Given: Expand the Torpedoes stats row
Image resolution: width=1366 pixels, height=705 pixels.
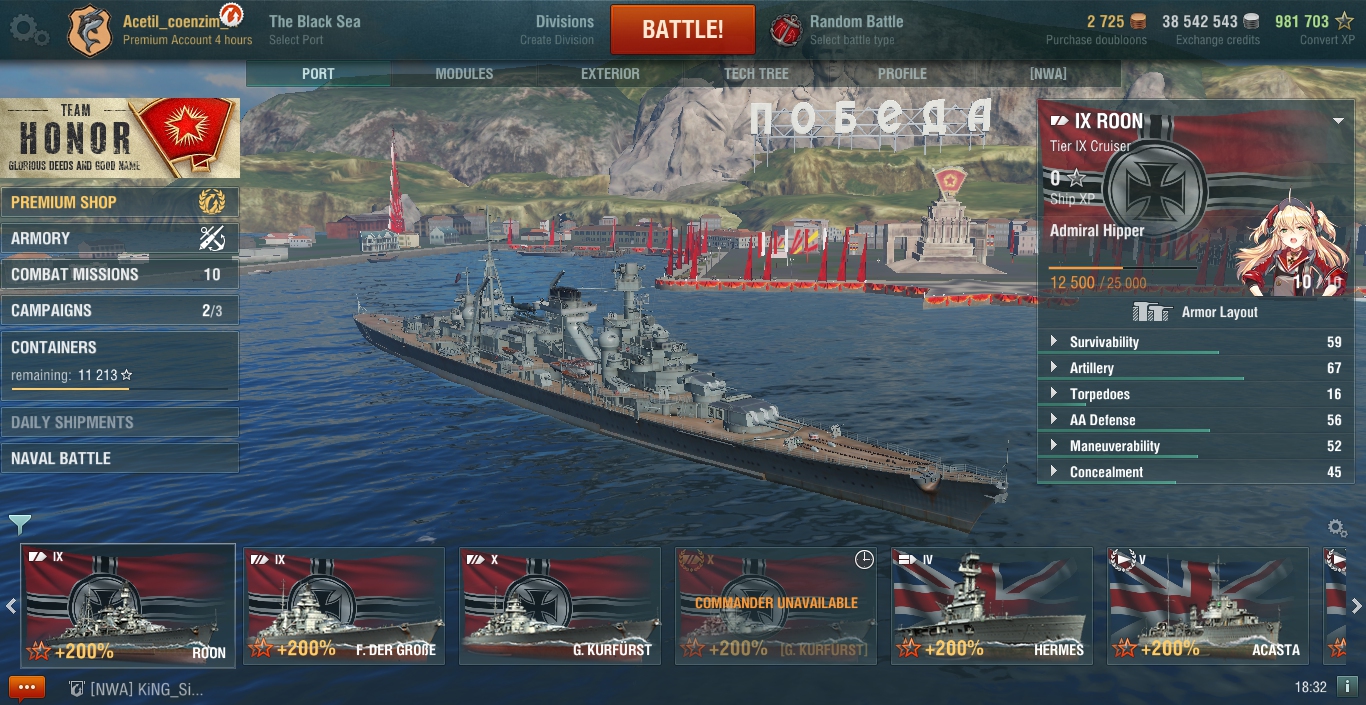Looking at the screenshot, I should tap(1196, 394).
